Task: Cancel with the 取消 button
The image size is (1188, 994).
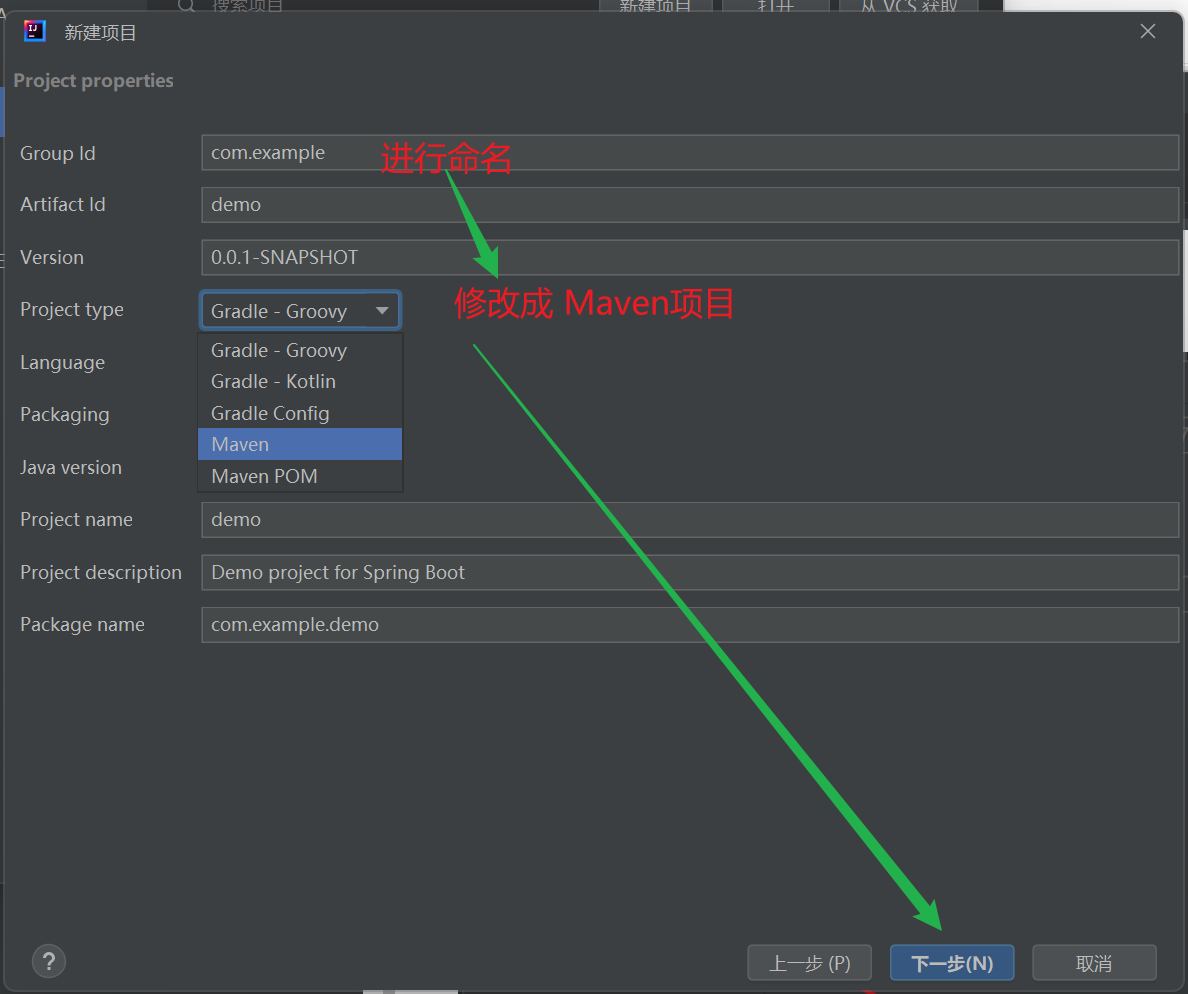Action: point(1094,963)
